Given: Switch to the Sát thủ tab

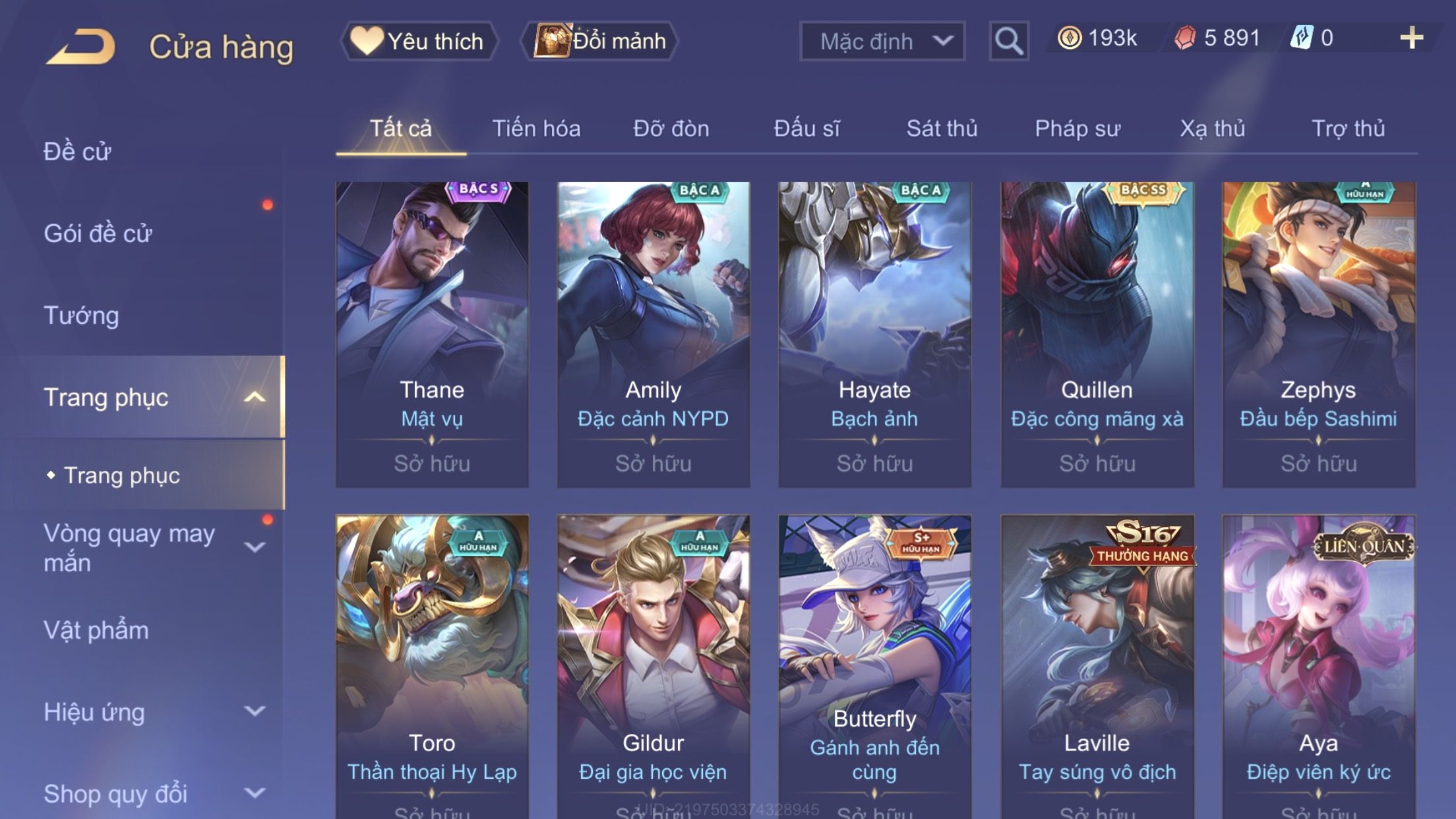Looking at the screenshot, I should pos(942,128).
